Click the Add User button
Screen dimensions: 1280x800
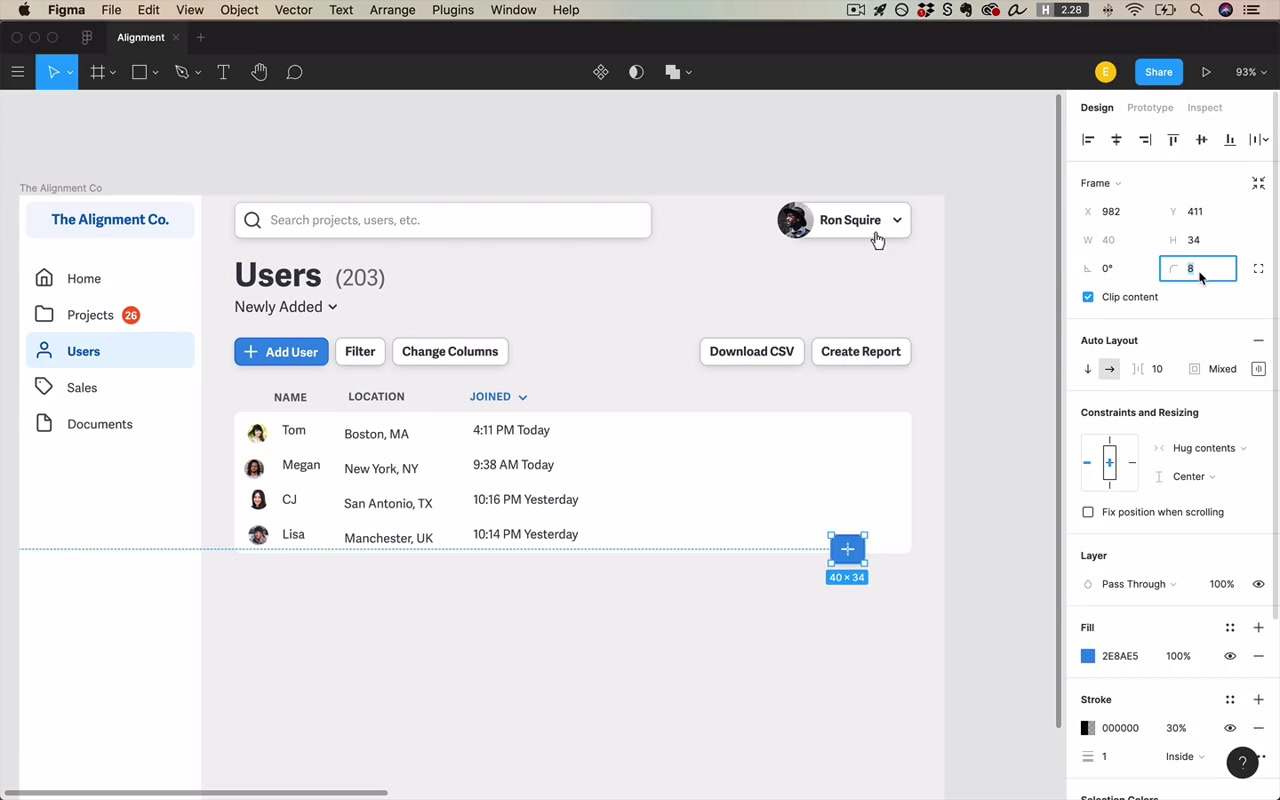pos(281,352)
